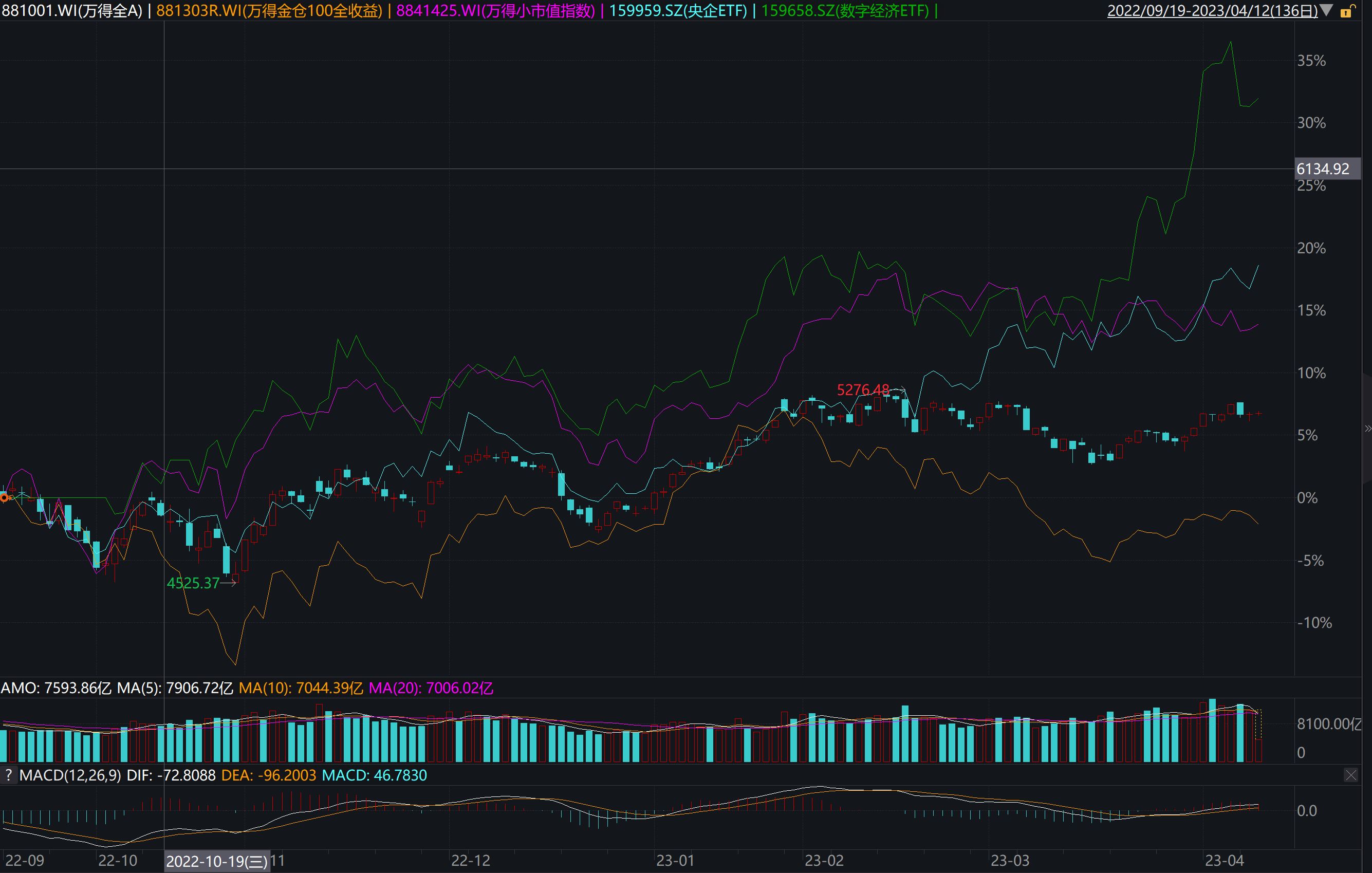Open the date range dropdown arrow
This screenshot has height=873, width=1372.
tap(1326, 10)
